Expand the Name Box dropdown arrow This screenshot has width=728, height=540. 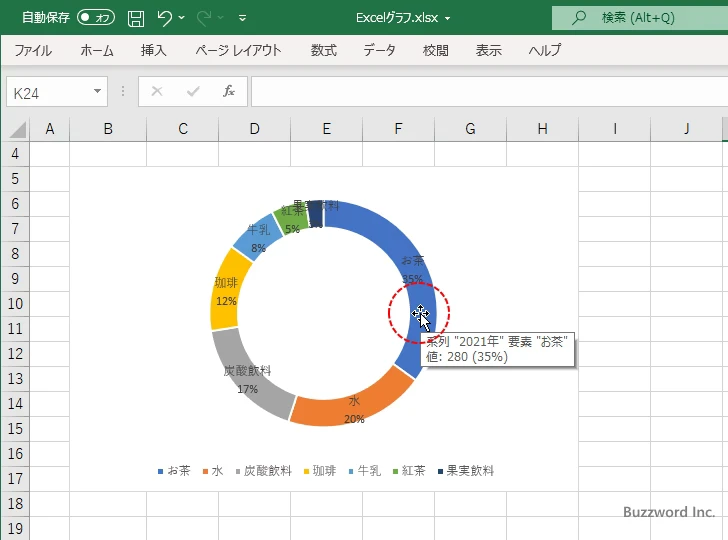[x=97, y=91]
